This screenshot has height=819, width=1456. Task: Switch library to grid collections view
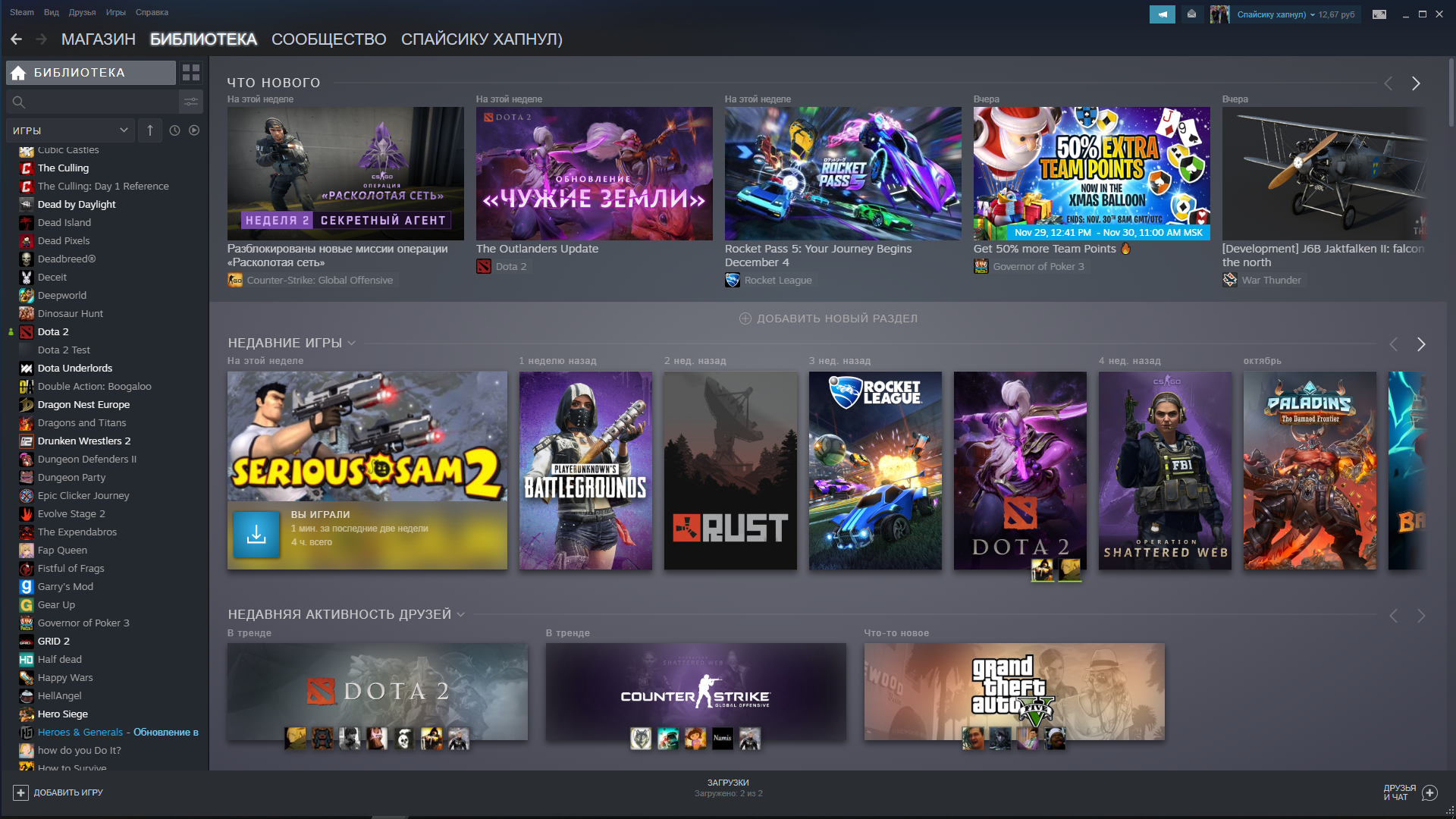point(191,73)
